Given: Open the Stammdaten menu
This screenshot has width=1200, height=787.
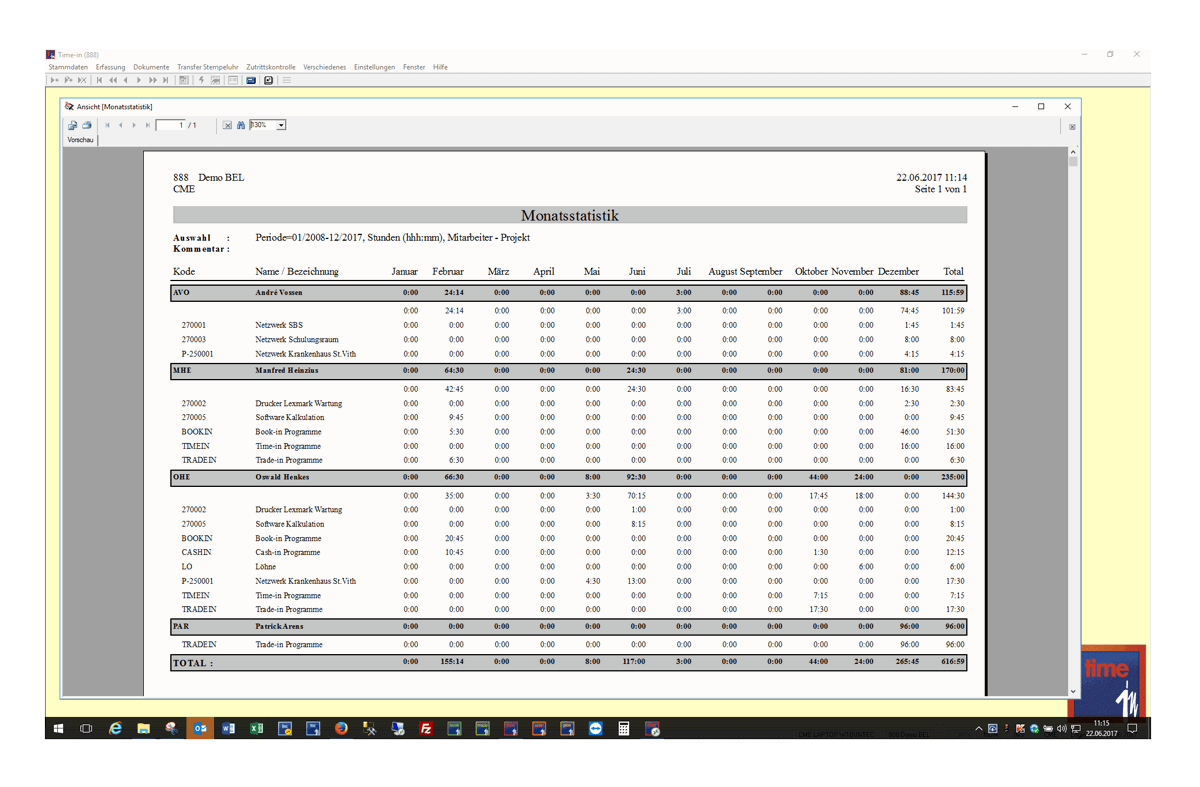Looking at the screenshot, I should point(68,67).
